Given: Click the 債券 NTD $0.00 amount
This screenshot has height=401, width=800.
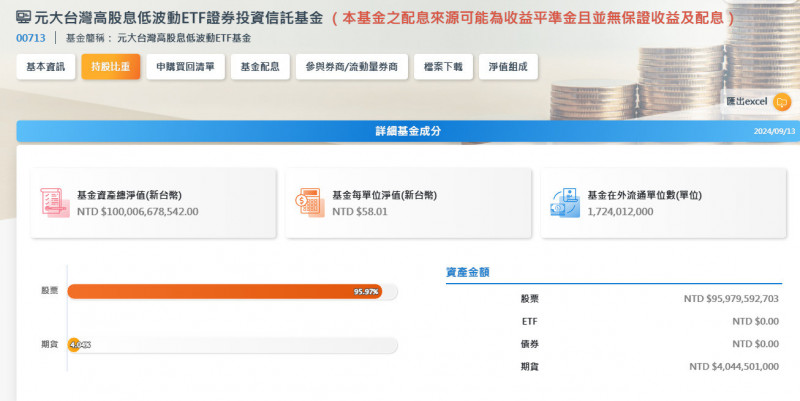Looking at the screenshot, I should pos(756,344).
